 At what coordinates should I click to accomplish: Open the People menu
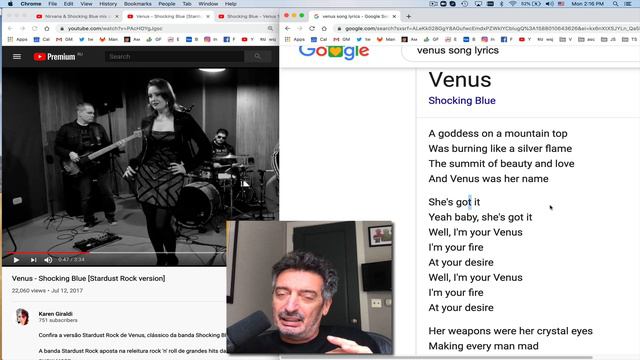coord(167,4)
